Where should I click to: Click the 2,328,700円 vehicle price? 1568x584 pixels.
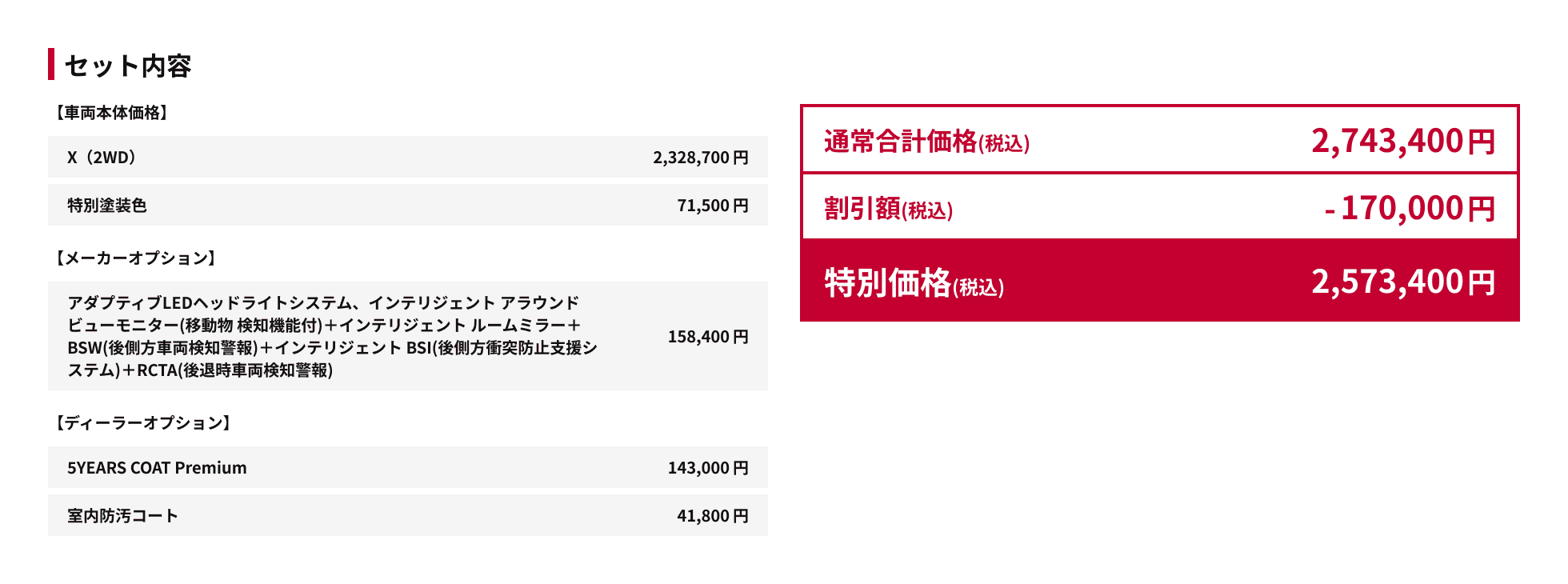point(700,158)
